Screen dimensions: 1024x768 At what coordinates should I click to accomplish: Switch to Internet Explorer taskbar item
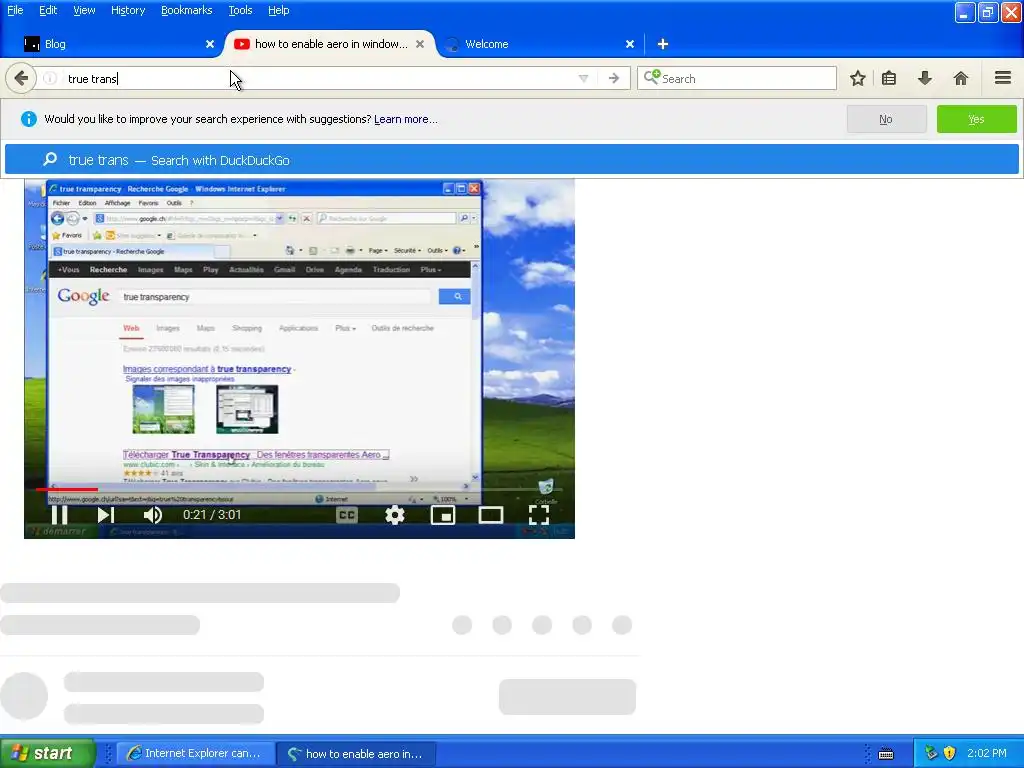194,753
